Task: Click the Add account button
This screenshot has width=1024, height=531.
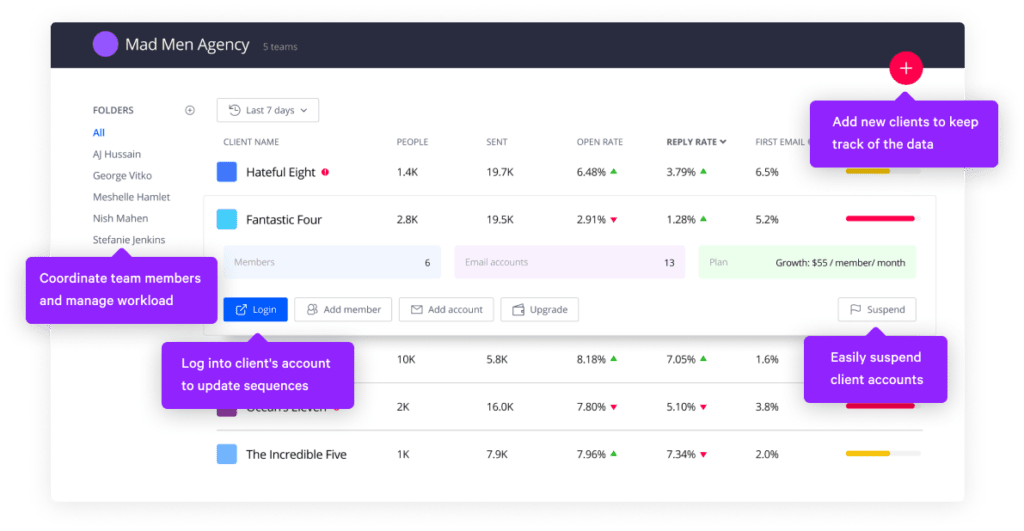Action: point(445,310)
